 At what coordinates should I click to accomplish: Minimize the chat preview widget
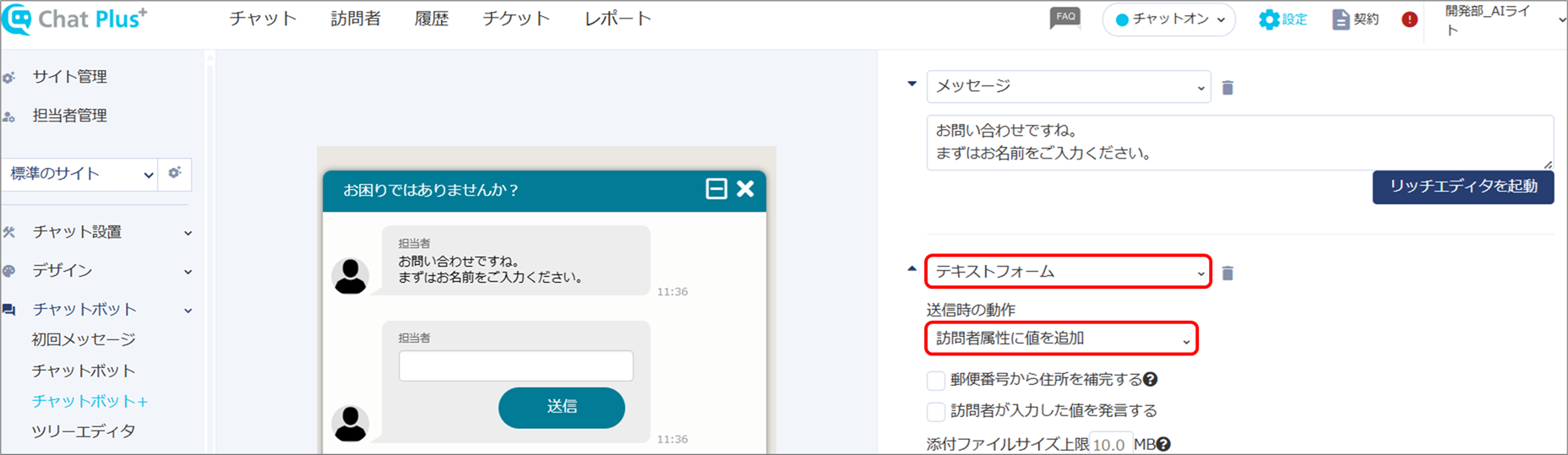click(716, 188)
